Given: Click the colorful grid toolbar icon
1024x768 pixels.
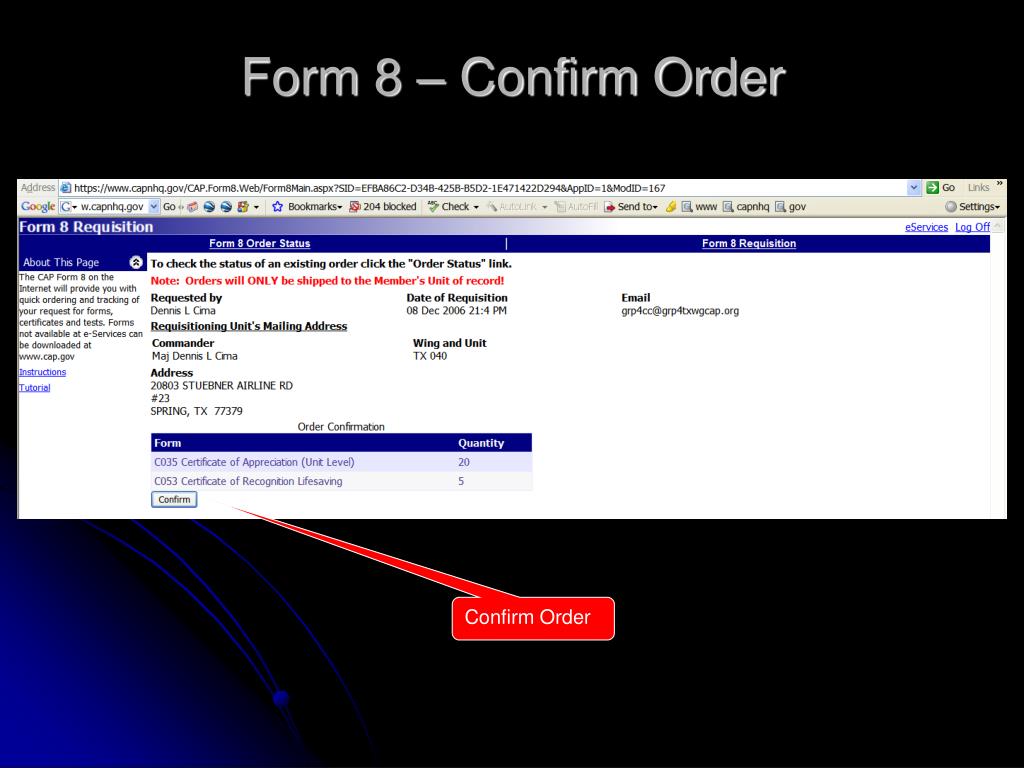Looking at the screenshot, I should point(243,207).
